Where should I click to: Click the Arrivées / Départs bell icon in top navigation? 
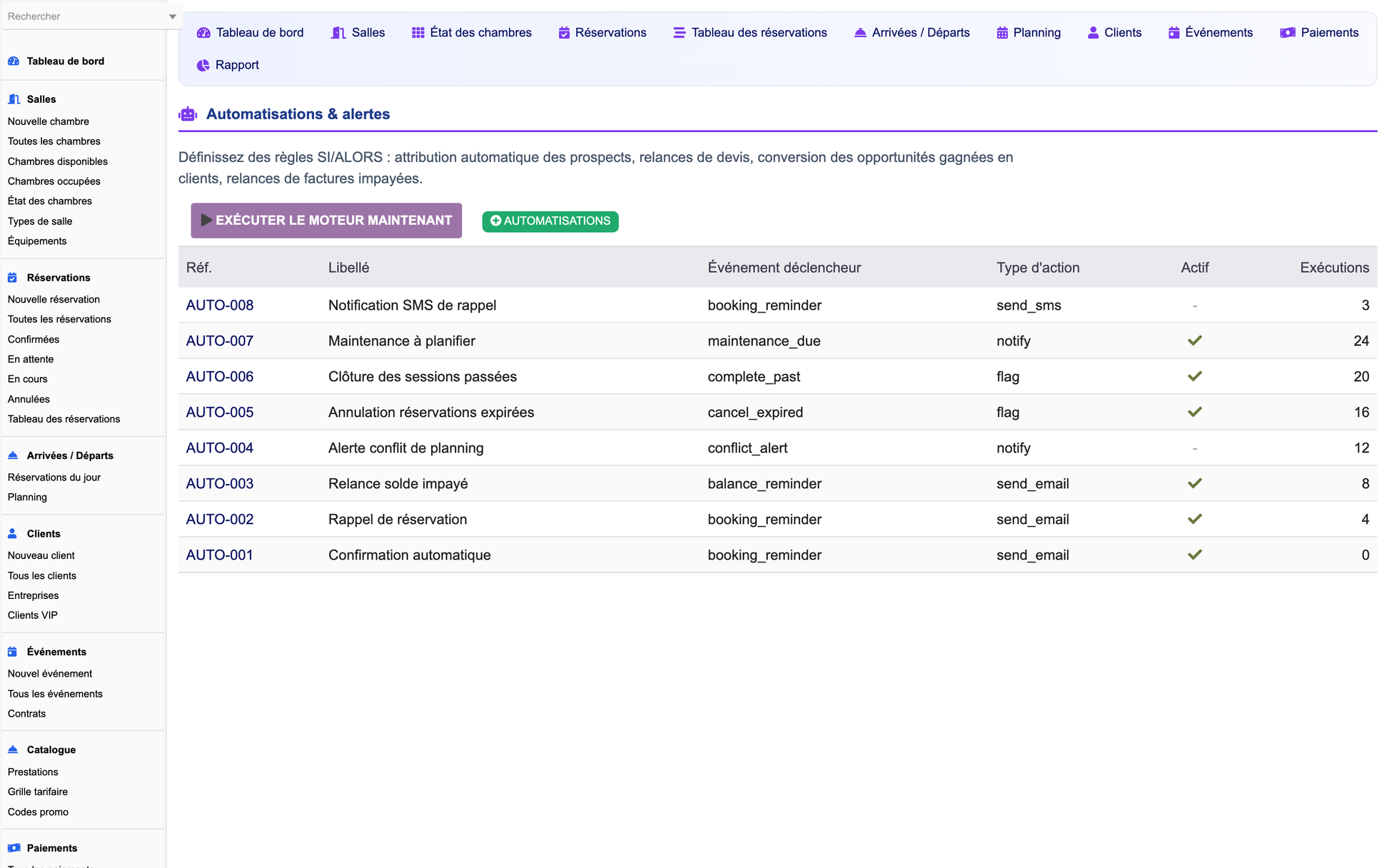(860, 33)
